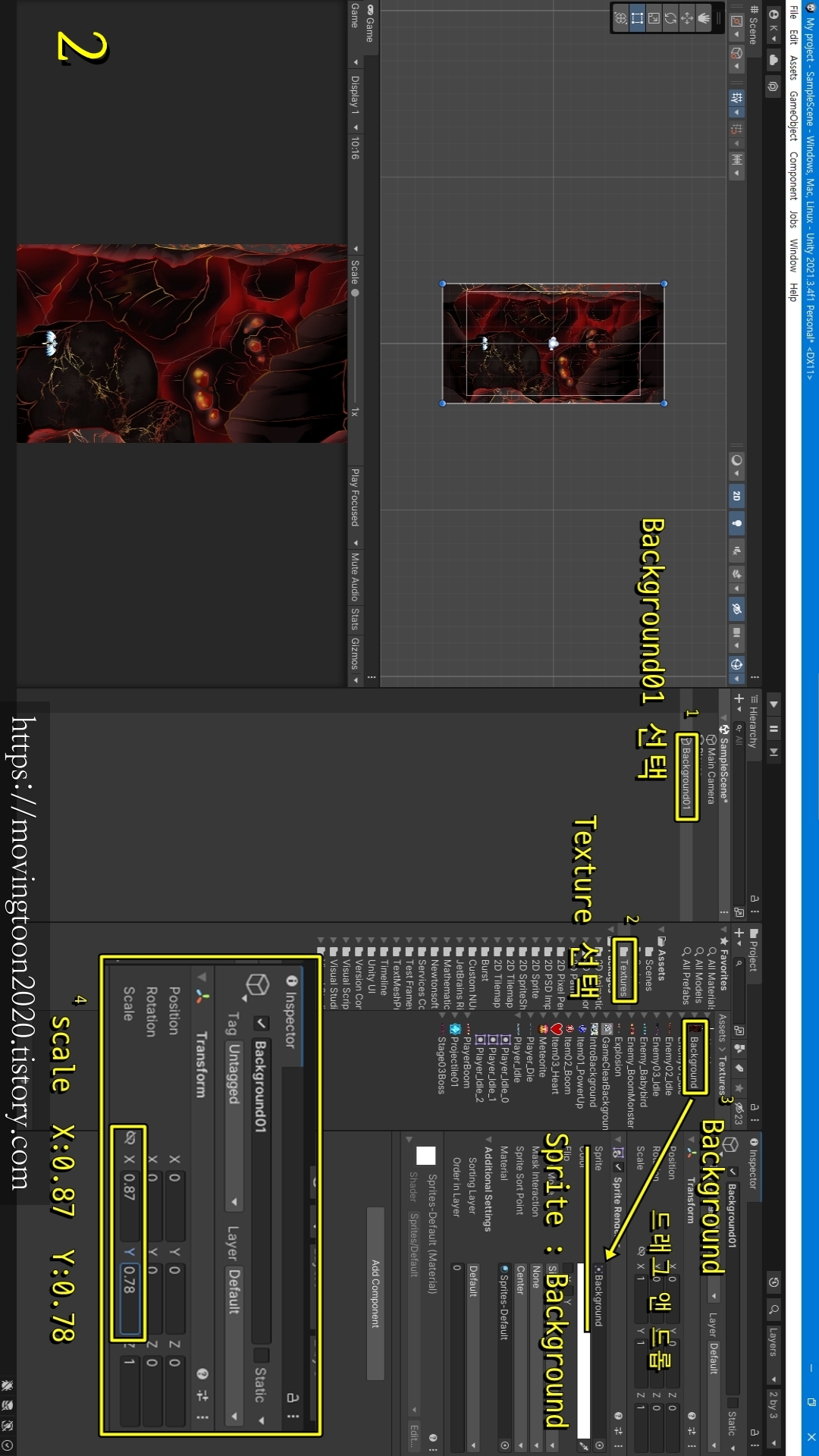The image size is (819, 1456).
Task: Open Mask Interaction None dropdown
Action: tap(536, 1357)
